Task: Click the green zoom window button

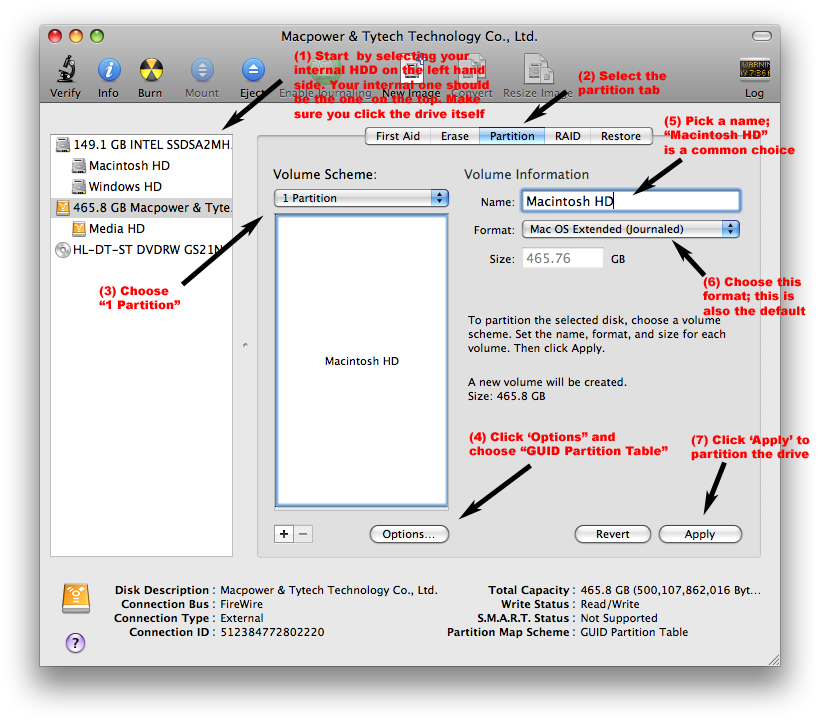Action: point(97,36)
